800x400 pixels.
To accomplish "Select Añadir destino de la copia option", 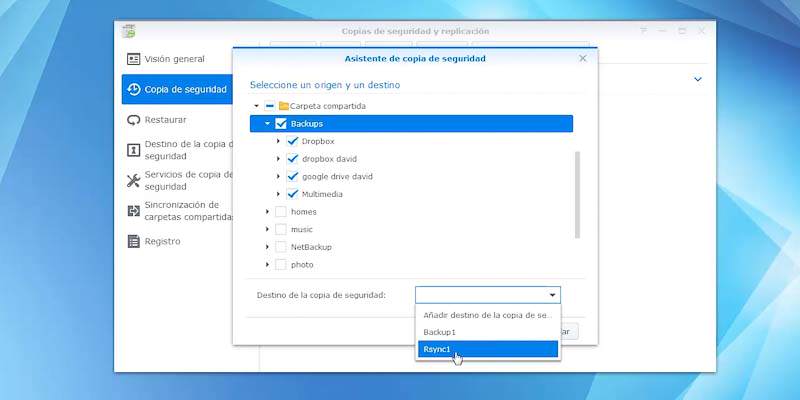I will [x=488, y=315].
